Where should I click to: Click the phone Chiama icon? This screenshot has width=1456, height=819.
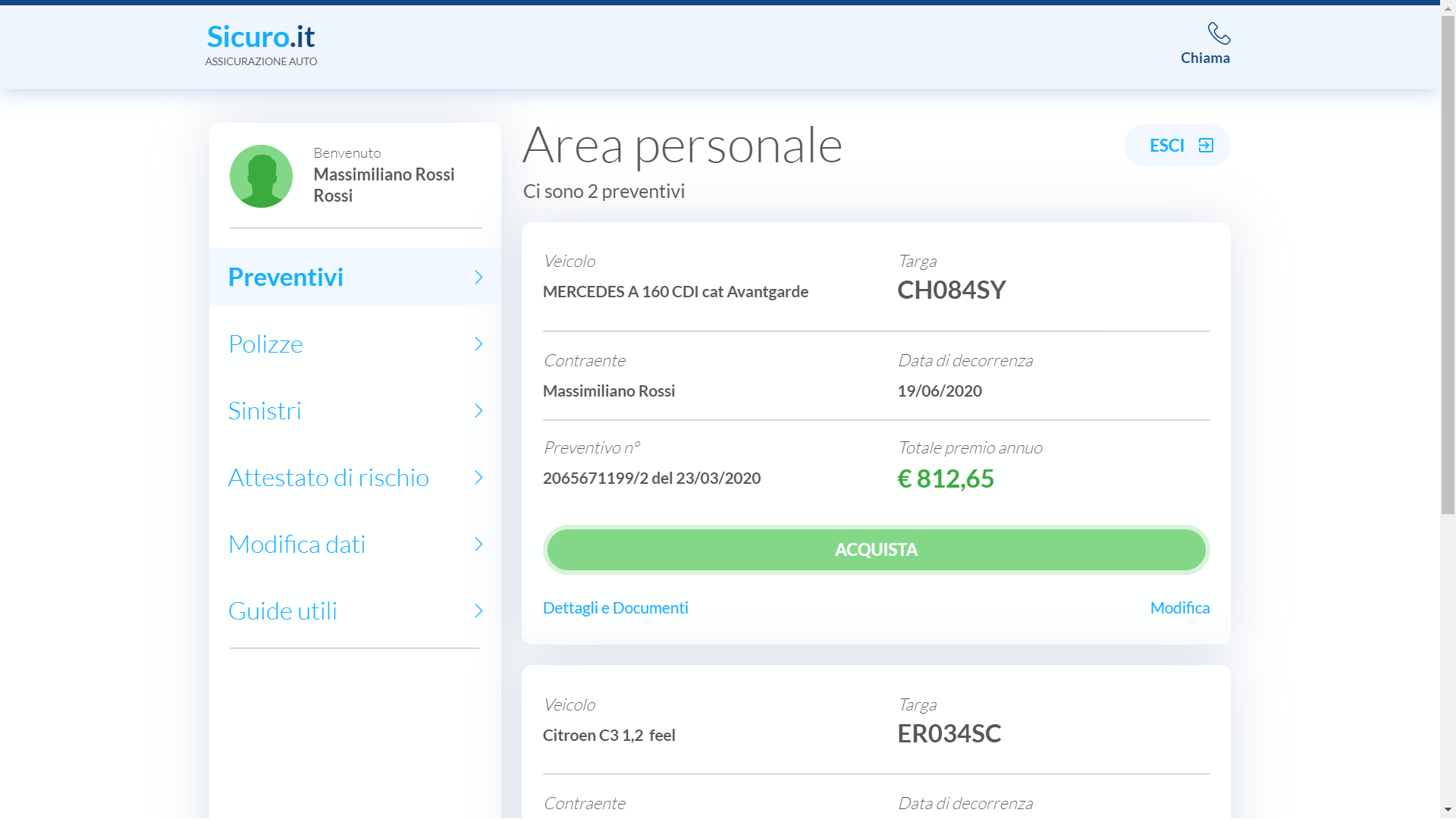(x=1219, y=33)
